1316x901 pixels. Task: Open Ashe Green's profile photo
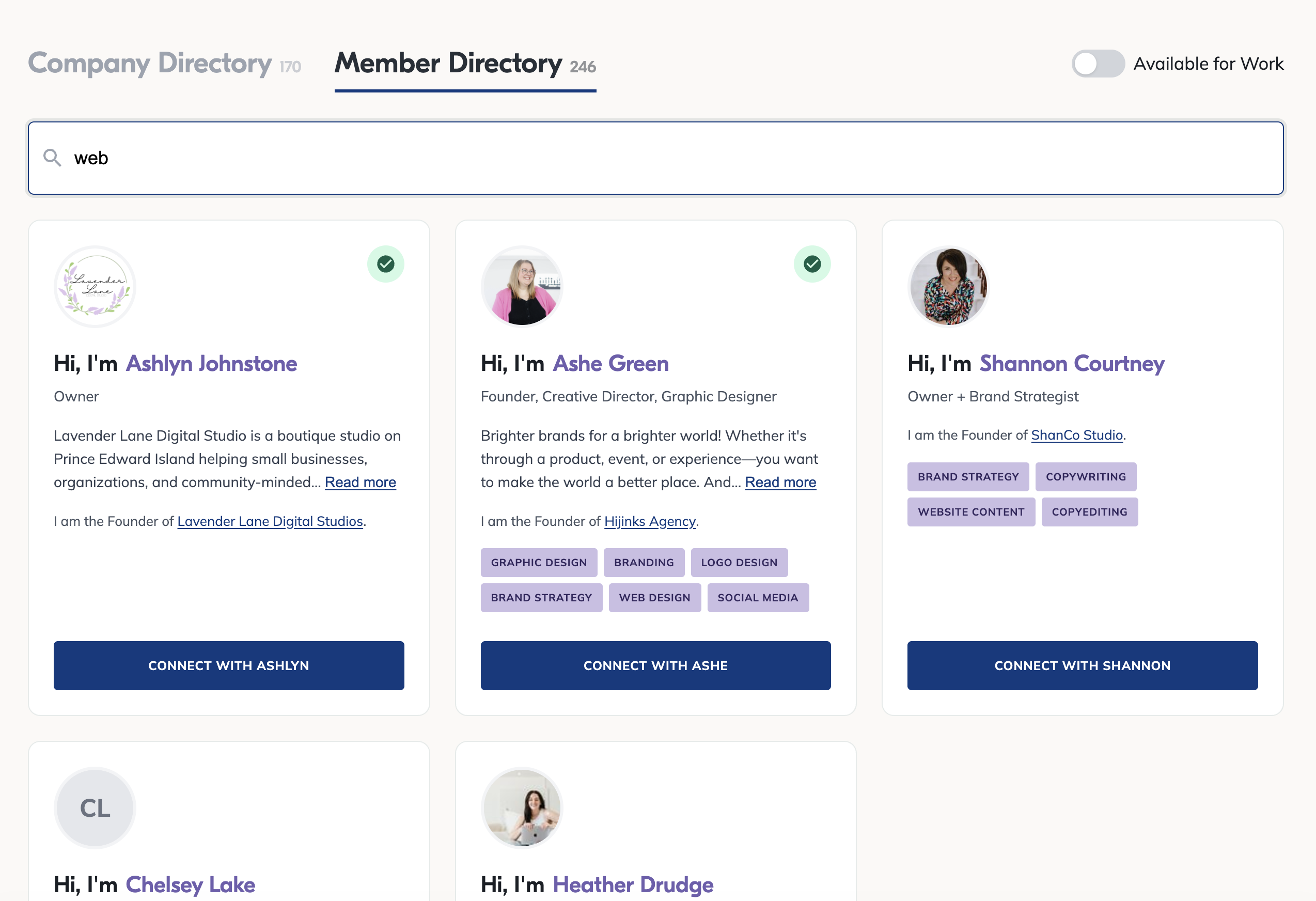[522, 287]
